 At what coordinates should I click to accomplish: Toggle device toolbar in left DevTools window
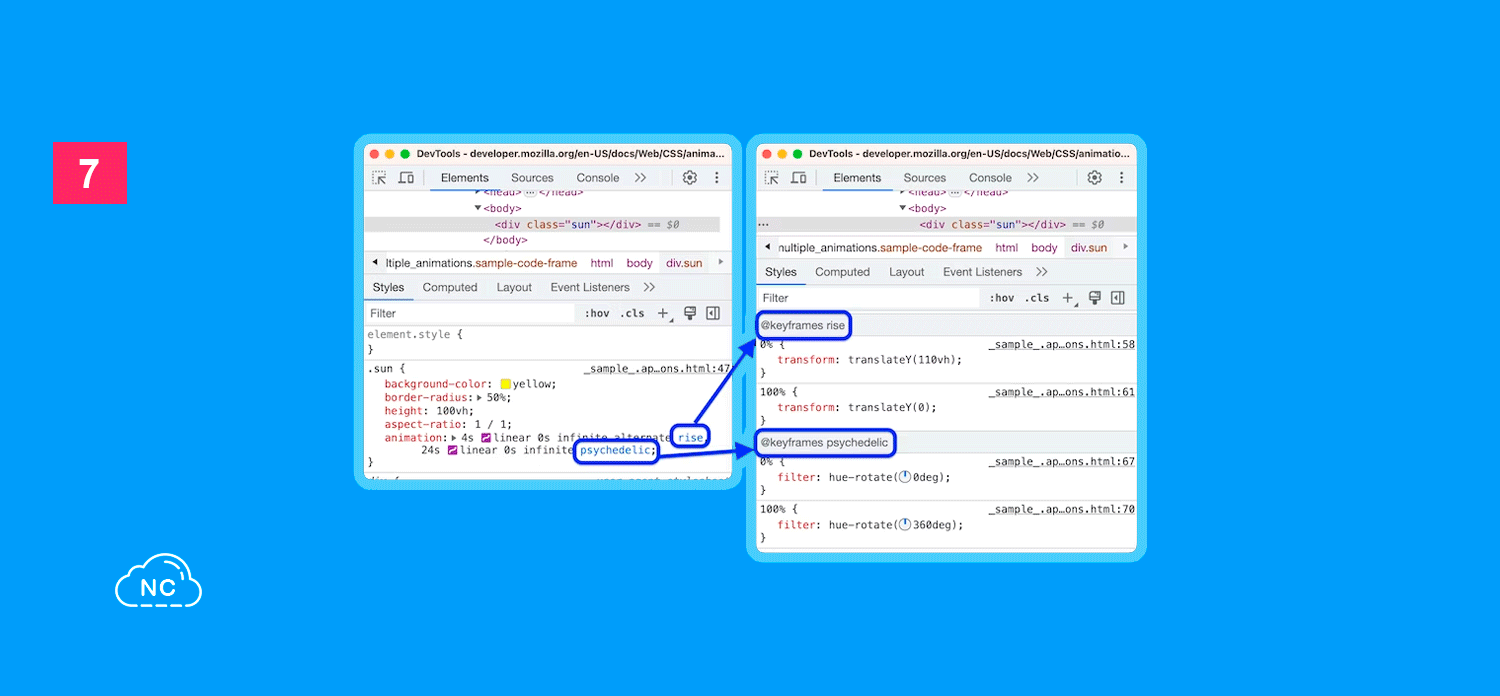coord(406,178)
